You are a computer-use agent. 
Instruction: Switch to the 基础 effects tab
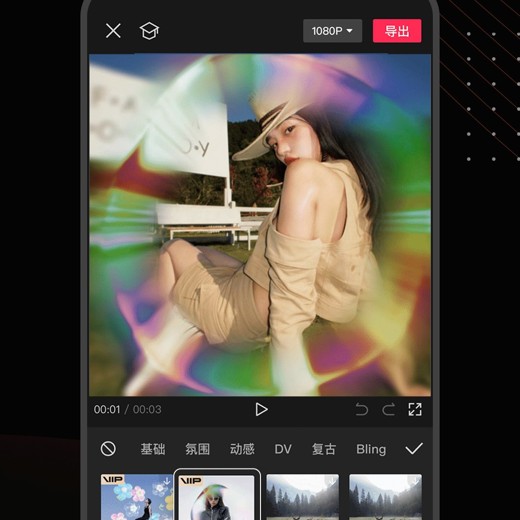click(153, 449)
